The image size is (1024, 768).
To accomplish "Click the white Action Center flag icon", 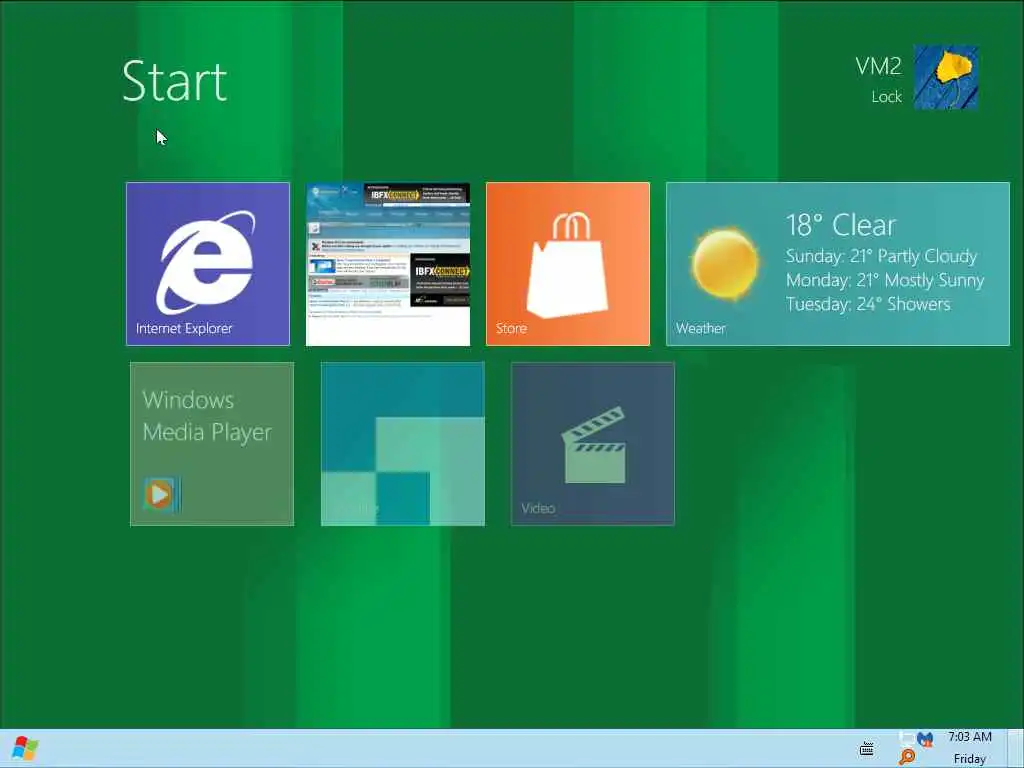I will (906, 738).
